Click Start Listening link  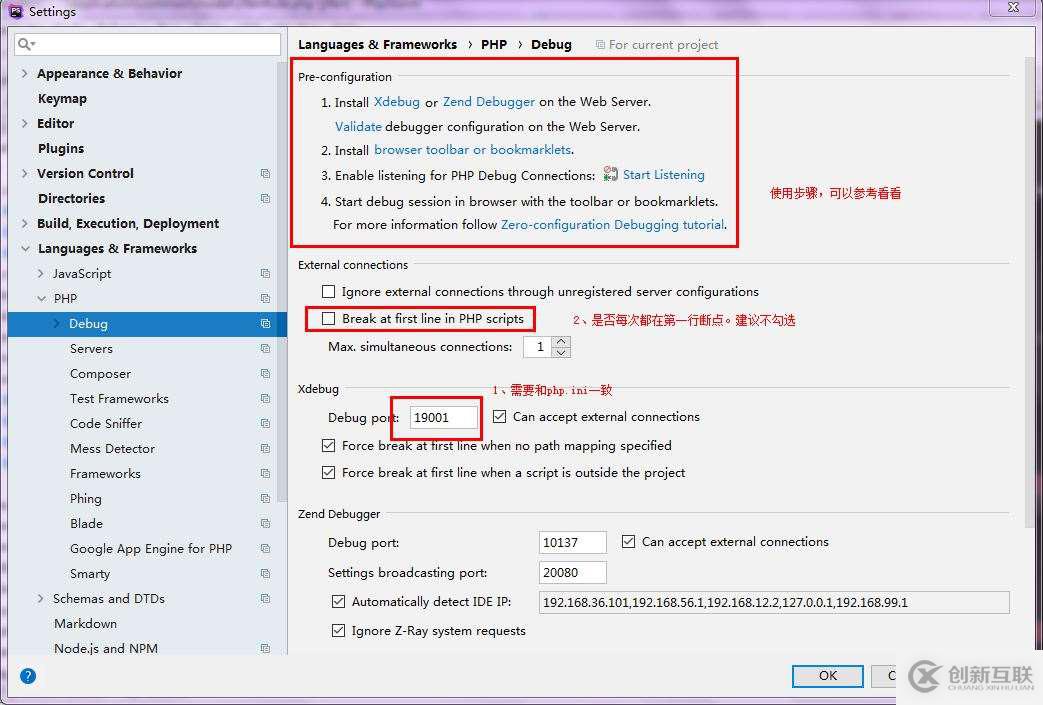(663, 174)
